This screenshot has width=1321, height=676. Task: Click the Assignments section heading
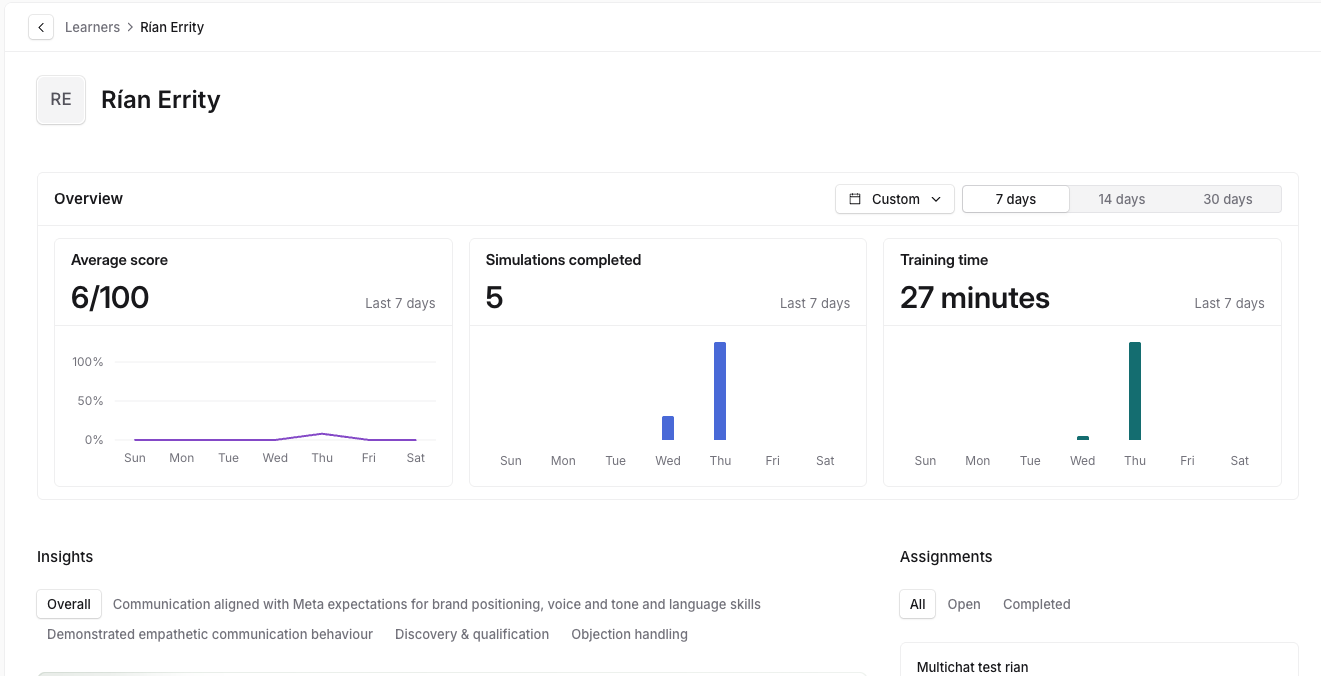pos(946,557)
